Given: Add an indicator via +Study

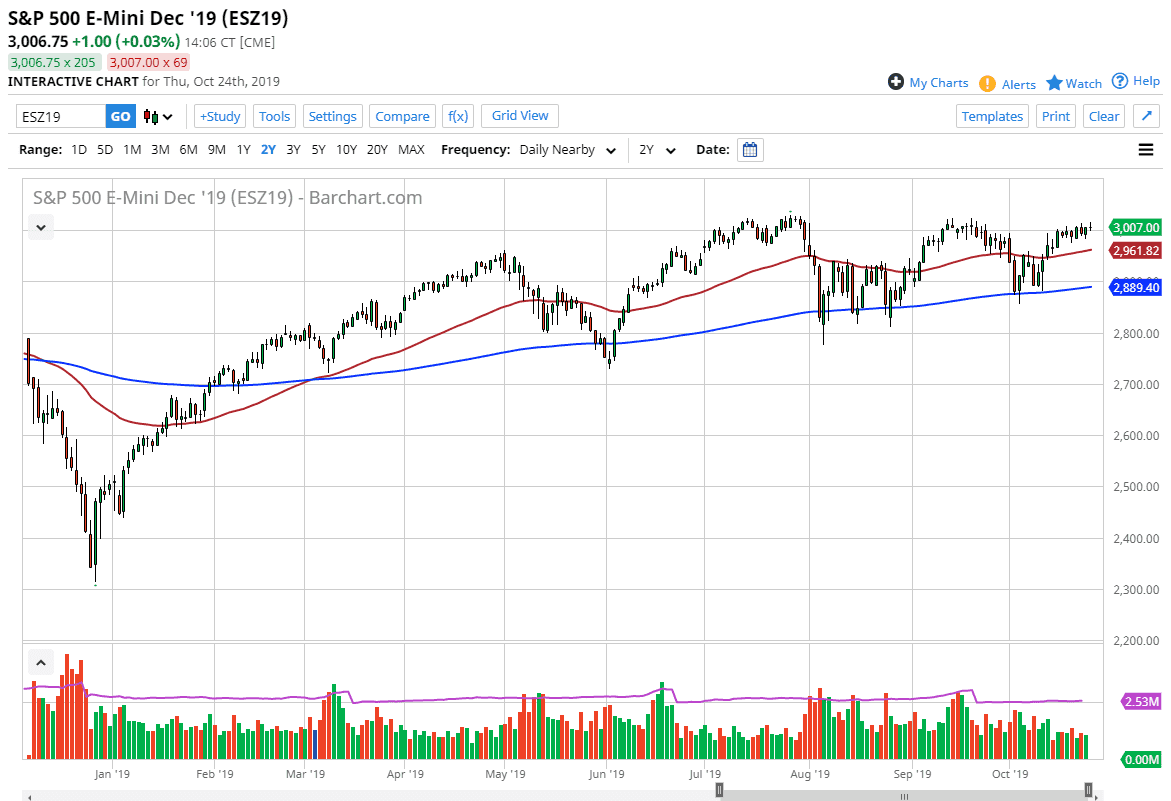Looking at the screenshot, I should click(219, 116).
